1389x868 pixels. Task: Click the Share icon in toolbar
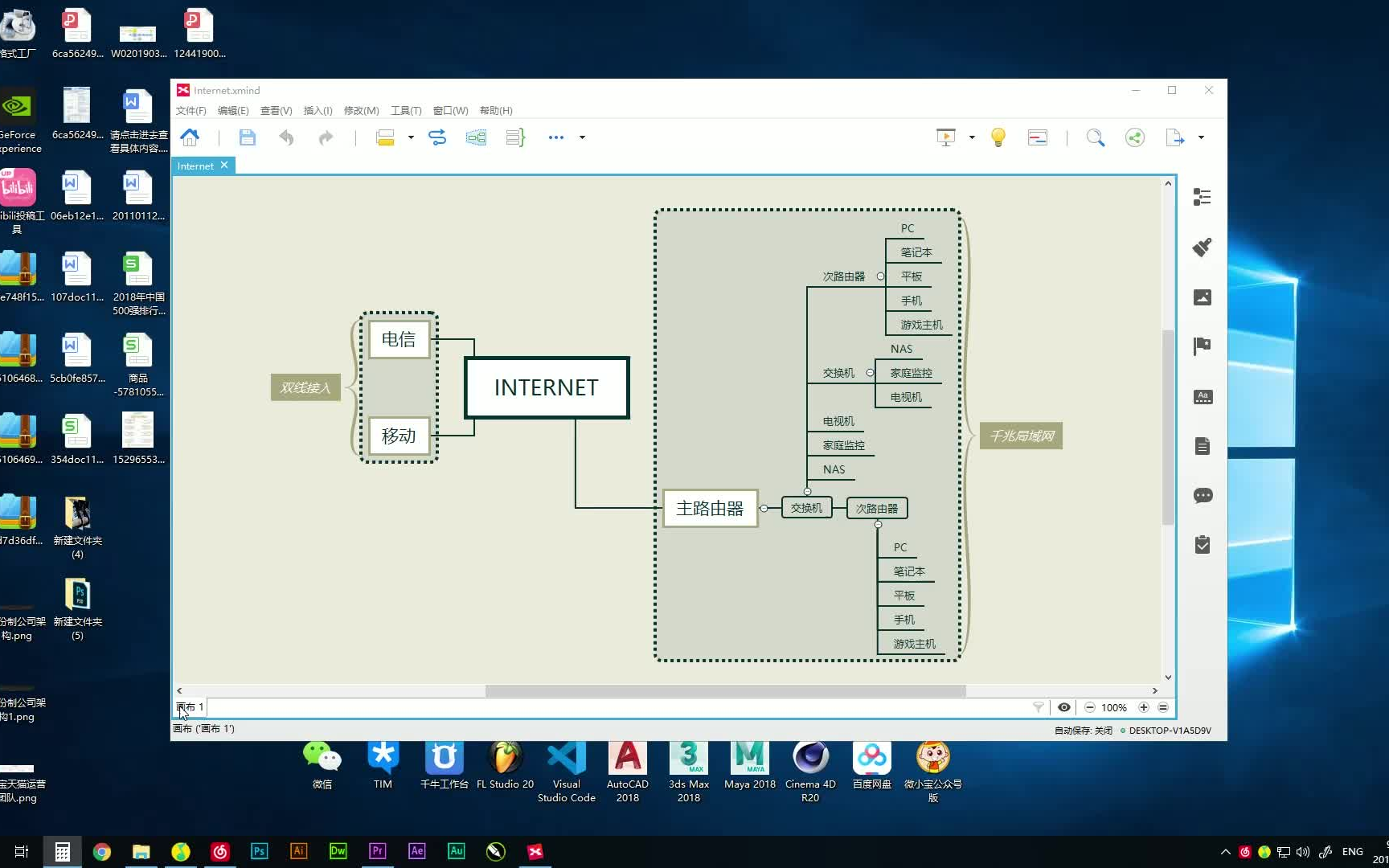[x=1134, y=137]
